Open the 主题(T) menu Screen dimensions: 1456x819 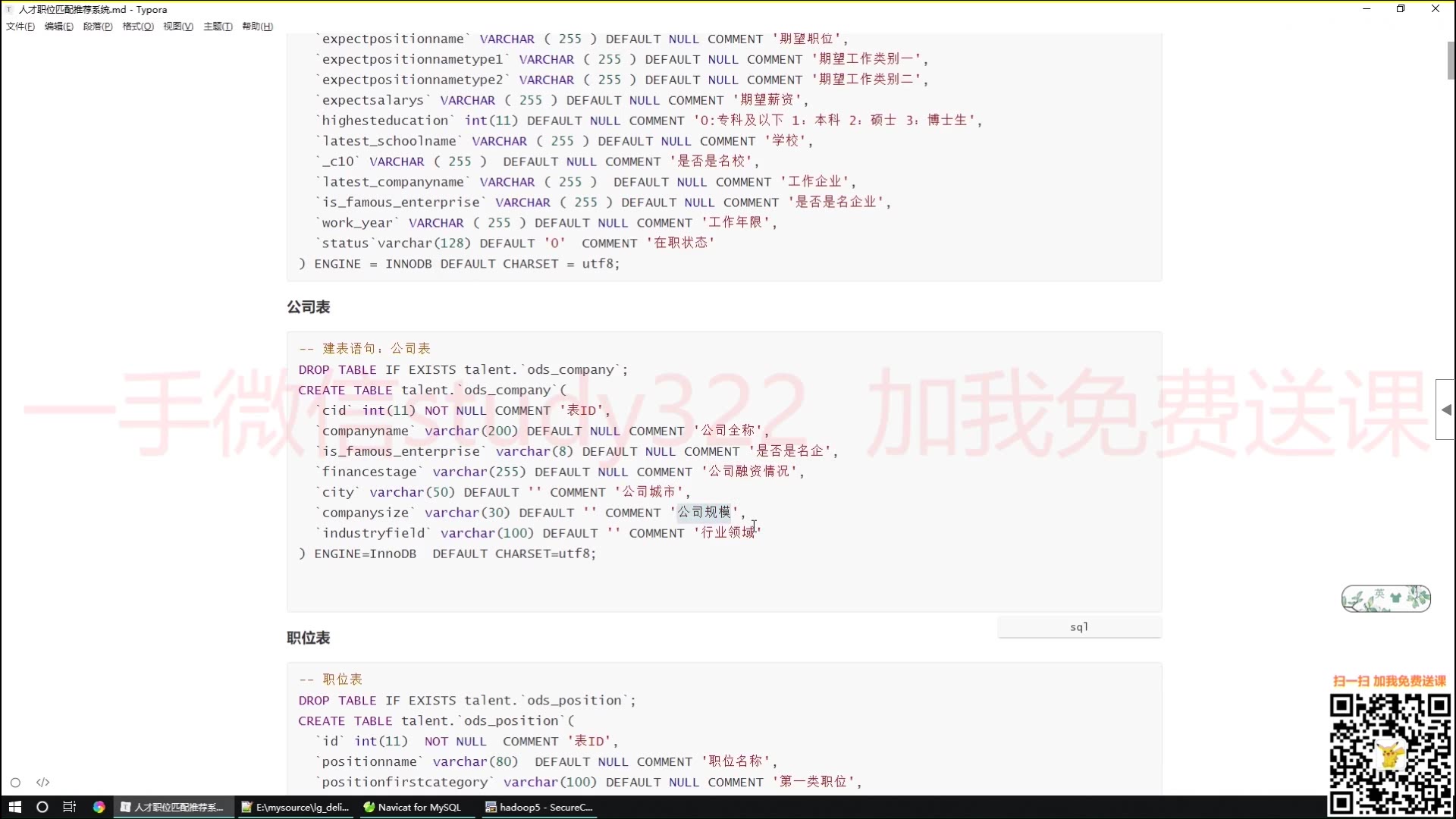[x=218, y=27]
